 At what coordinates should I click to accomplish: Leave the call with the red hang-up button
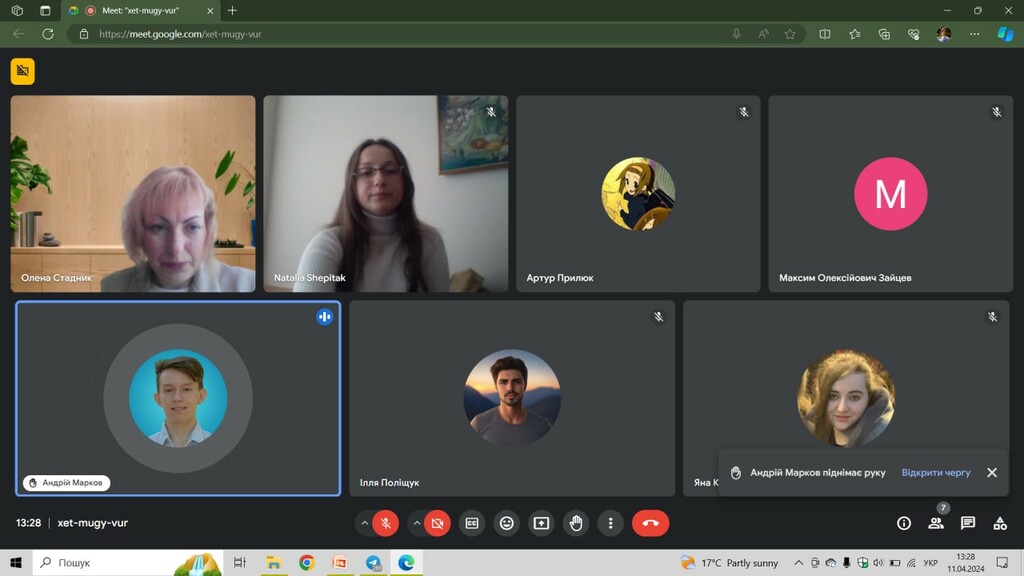pyautogui.click(x=650, y=523)
